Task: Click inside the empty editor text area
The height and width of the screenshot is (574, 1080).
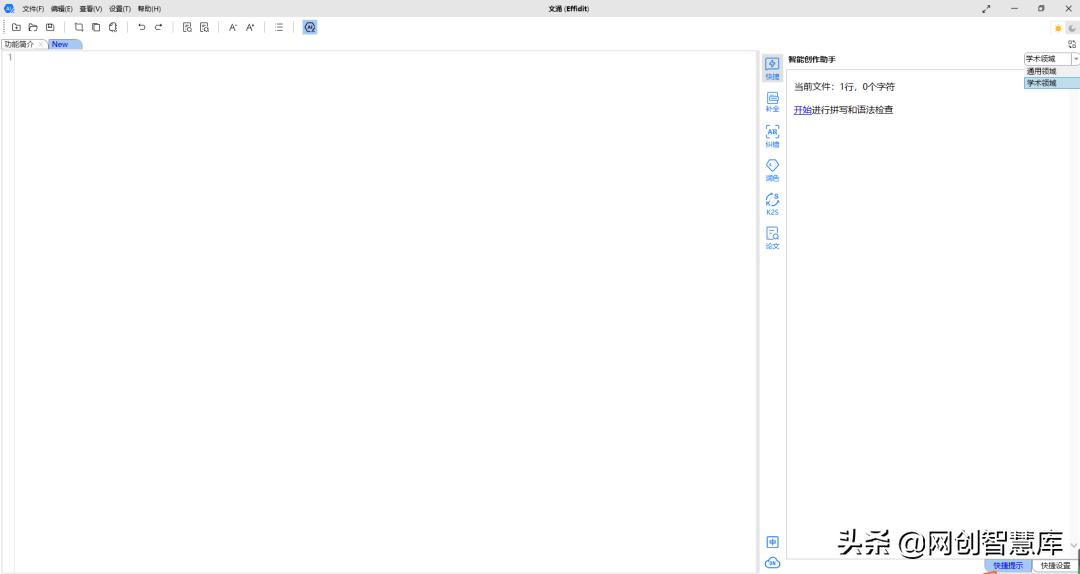Action: (x=386, y=310)
